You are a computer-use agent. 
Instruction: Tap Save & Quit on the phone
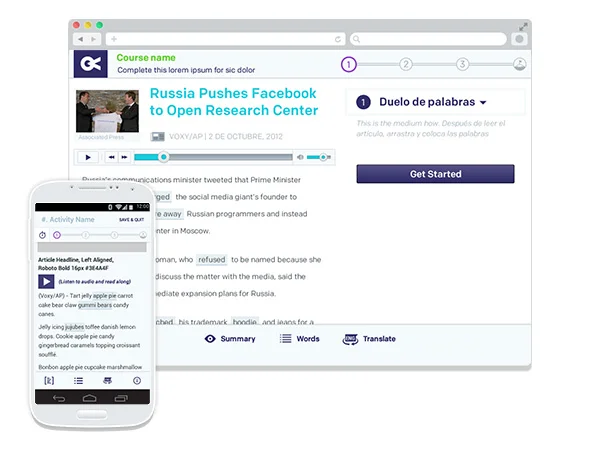[132, 220]
